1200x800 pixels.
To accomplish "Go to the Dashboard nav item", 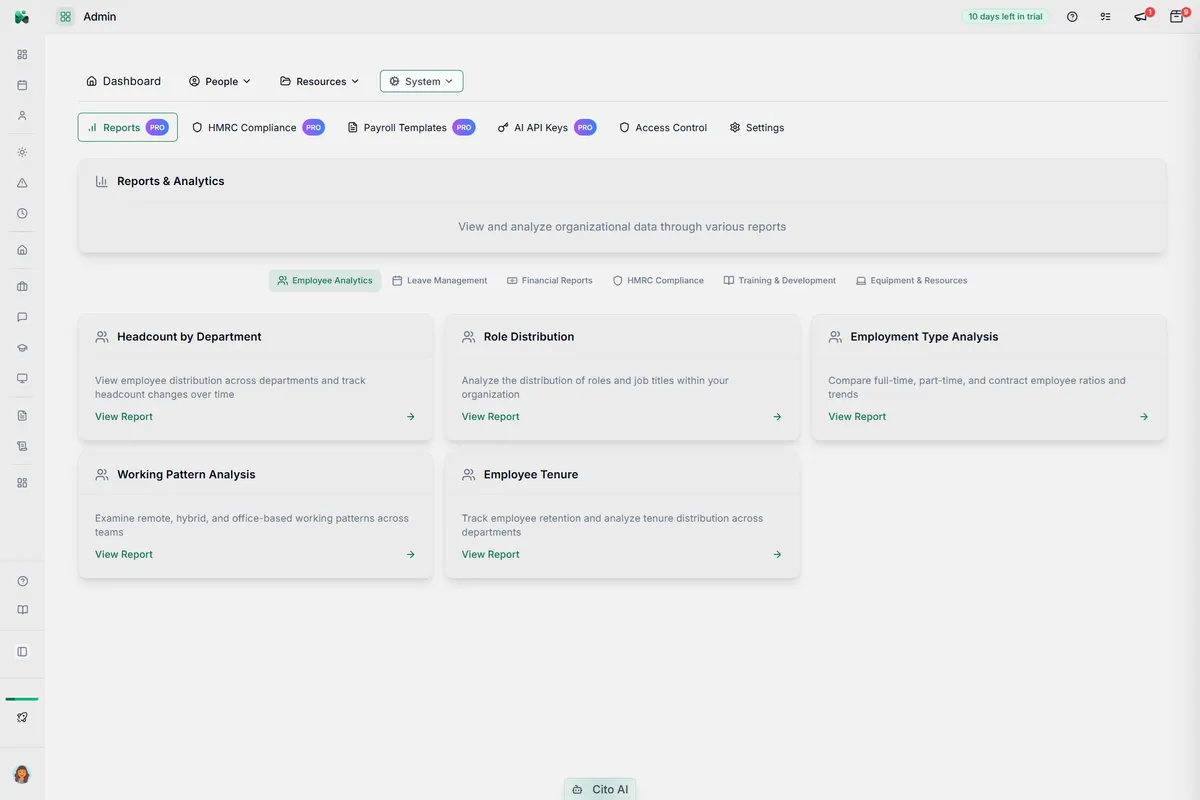I will [123, 81].
